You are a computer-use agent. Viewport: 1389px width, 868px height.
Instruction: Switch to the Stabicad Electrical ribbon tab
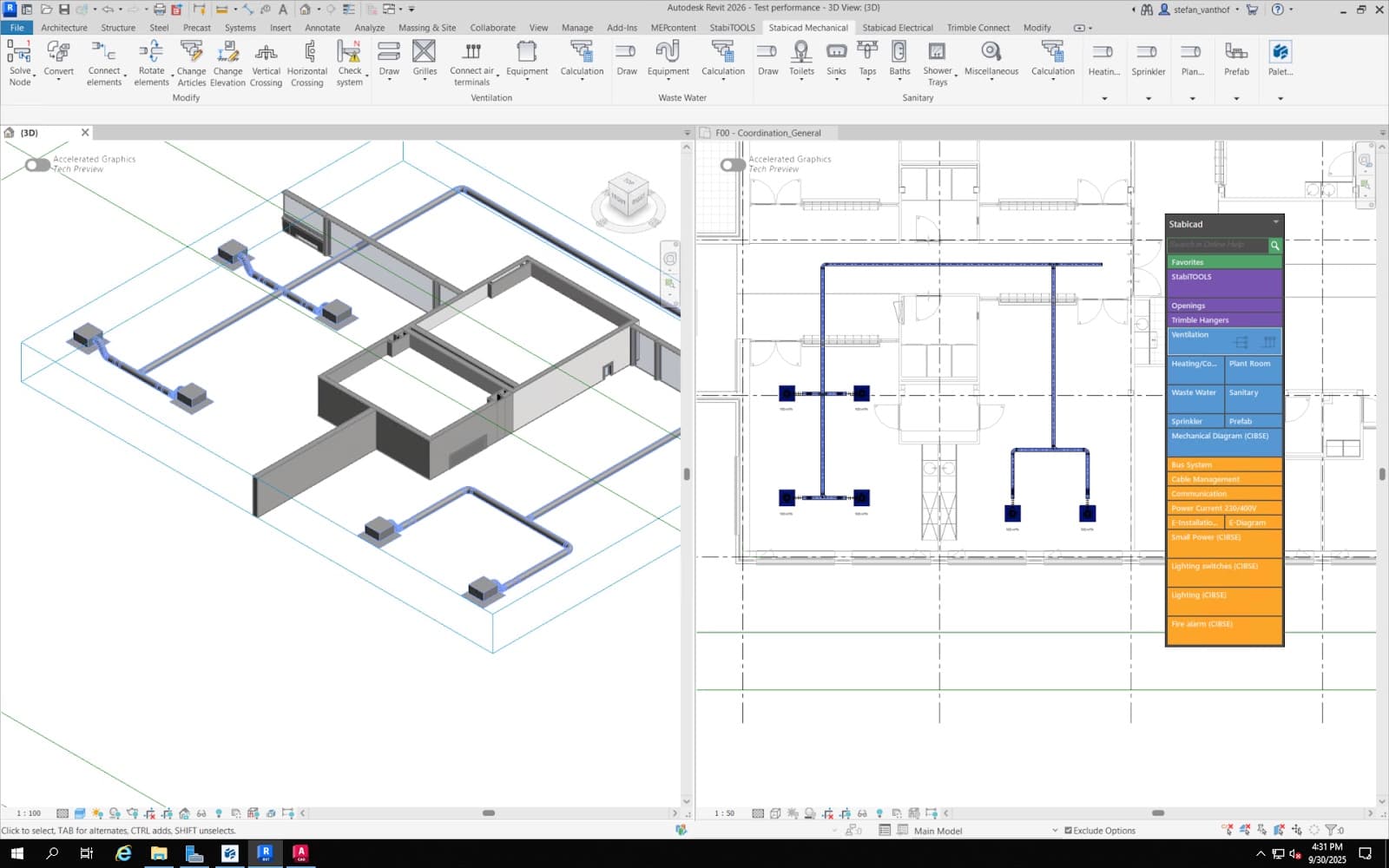pos(897,28)
